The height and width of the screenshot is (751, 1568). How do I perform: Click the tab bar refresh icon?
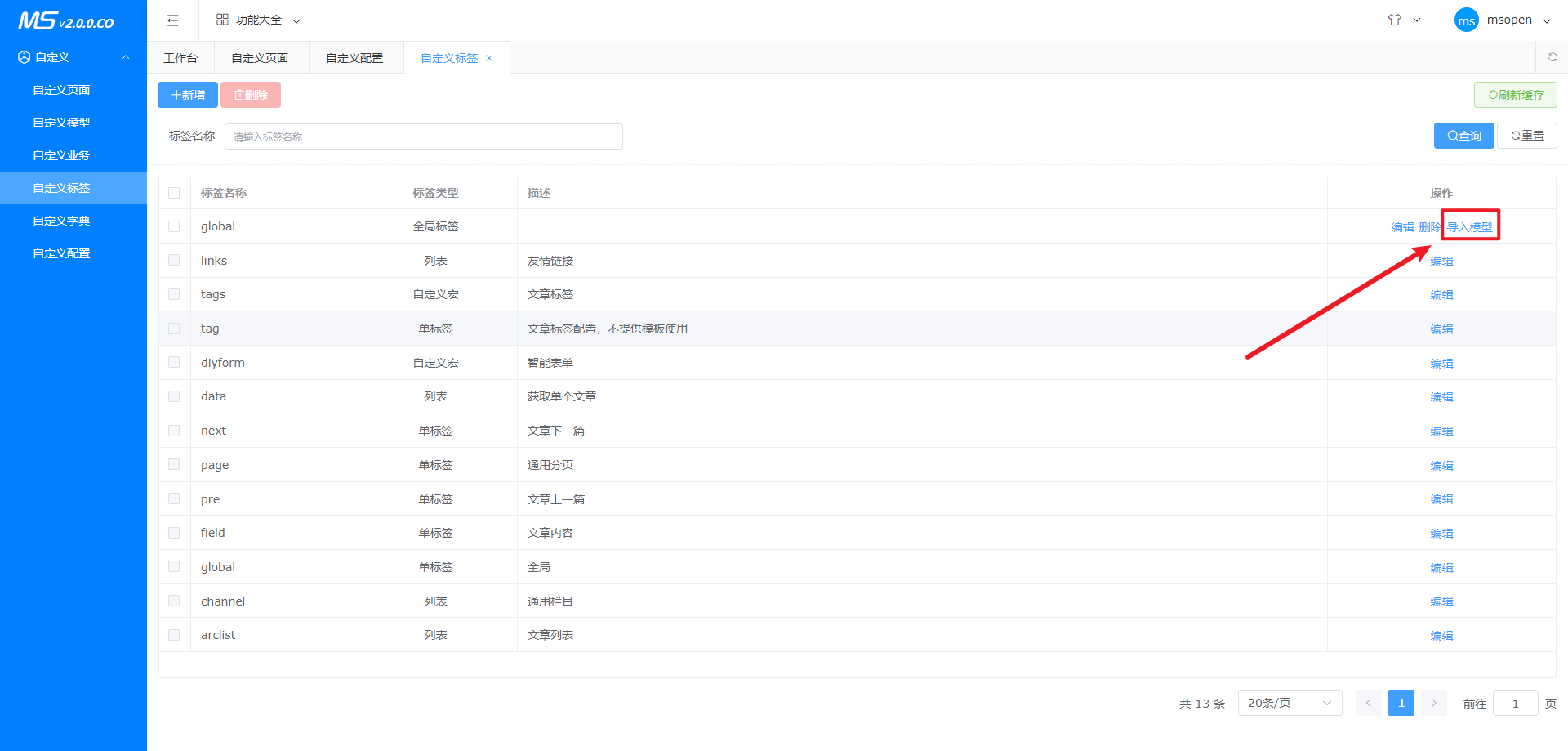pos(1552,57)
